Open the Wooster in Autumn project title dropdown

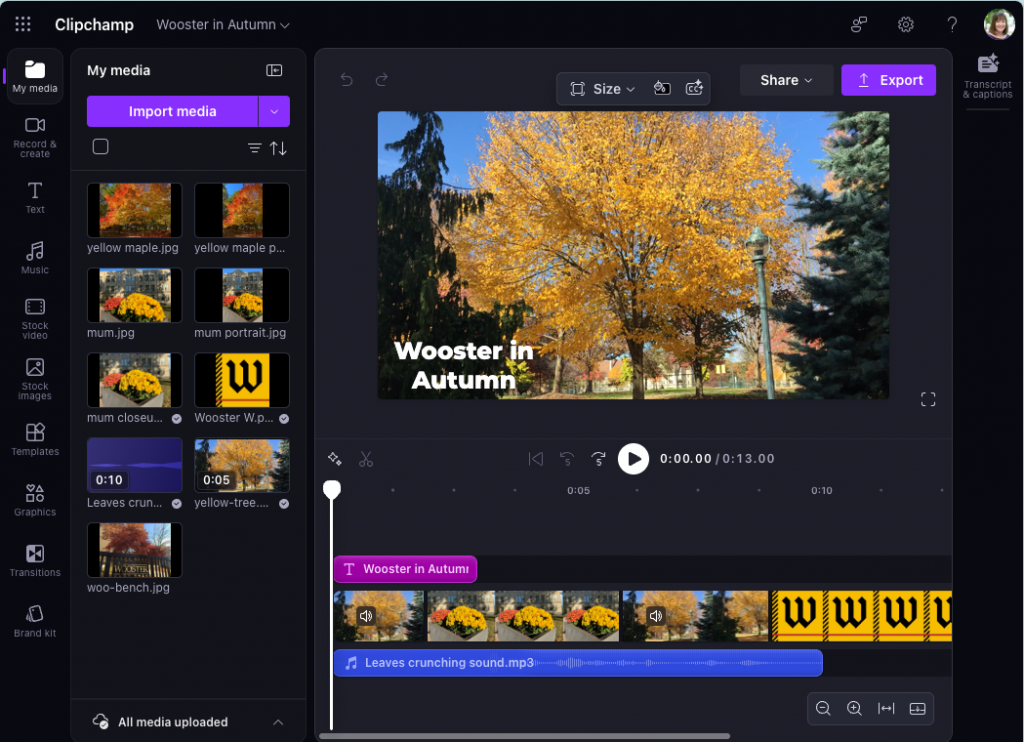pos(223,25)
